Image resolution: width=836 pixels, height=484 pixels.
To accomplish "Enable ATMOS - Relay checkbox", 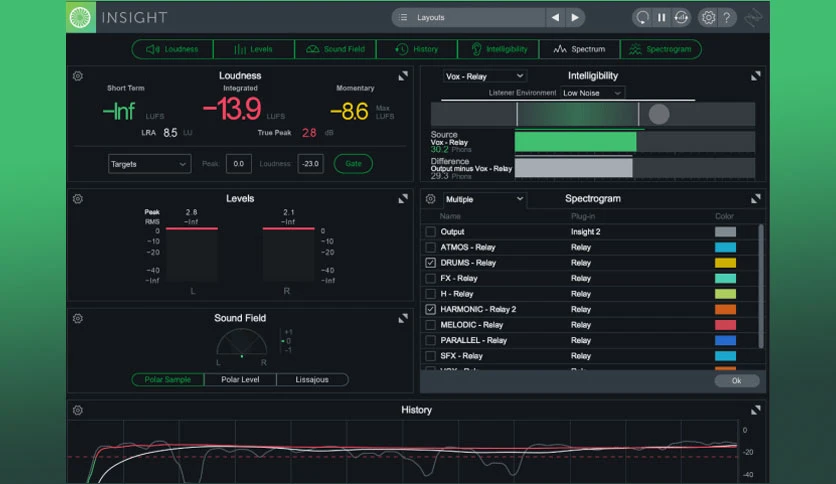I will coord(430,247).
